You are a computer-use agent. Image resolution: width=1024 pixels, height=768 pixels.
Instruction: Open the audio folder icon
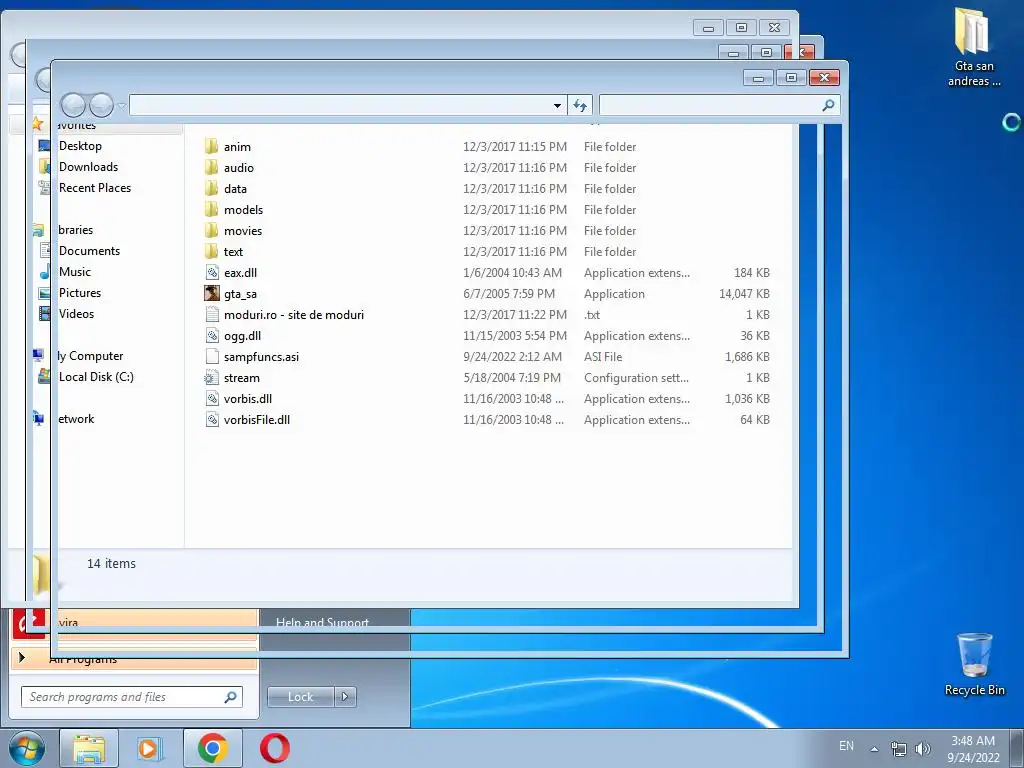(x=211, y=168)
